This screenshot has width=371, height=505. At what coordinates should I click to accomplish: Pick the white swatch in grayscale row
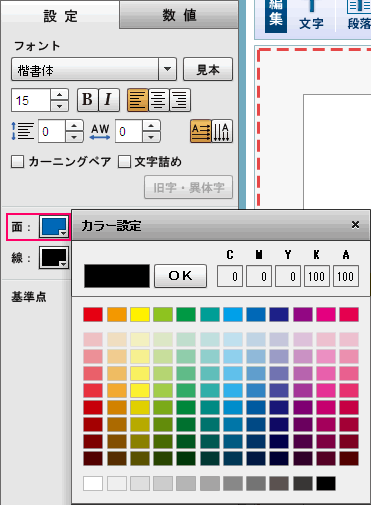pyautogui.click(x=93, y=483)
